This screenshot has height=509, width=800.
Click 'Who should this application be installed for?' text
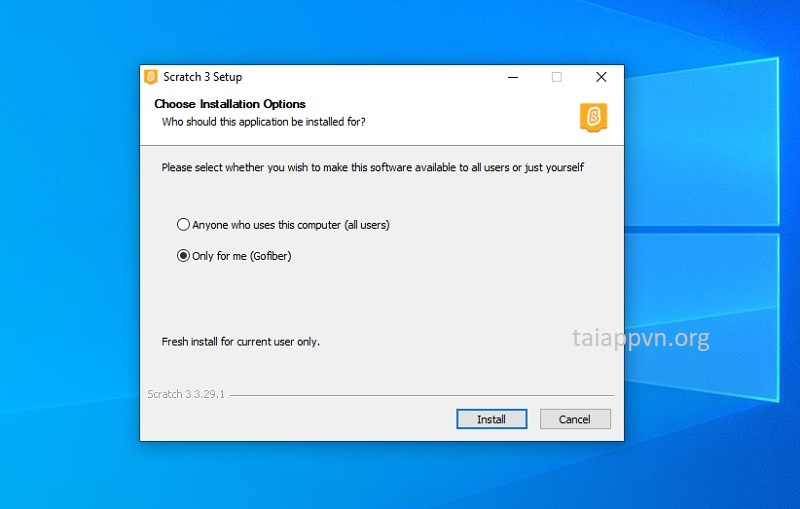[x=263, y=121]
